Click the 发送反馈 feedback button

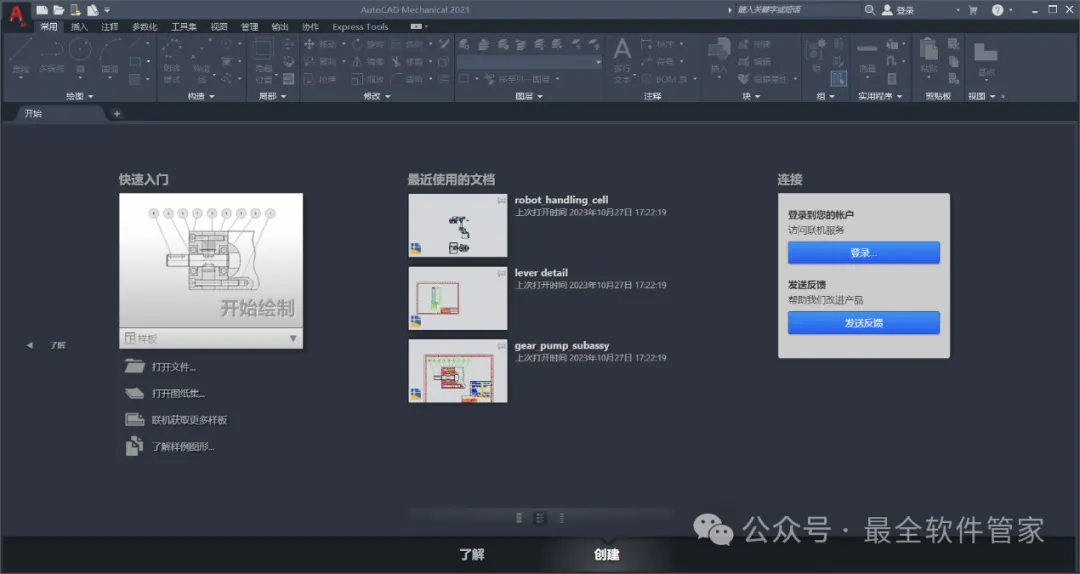pos(864,322)
